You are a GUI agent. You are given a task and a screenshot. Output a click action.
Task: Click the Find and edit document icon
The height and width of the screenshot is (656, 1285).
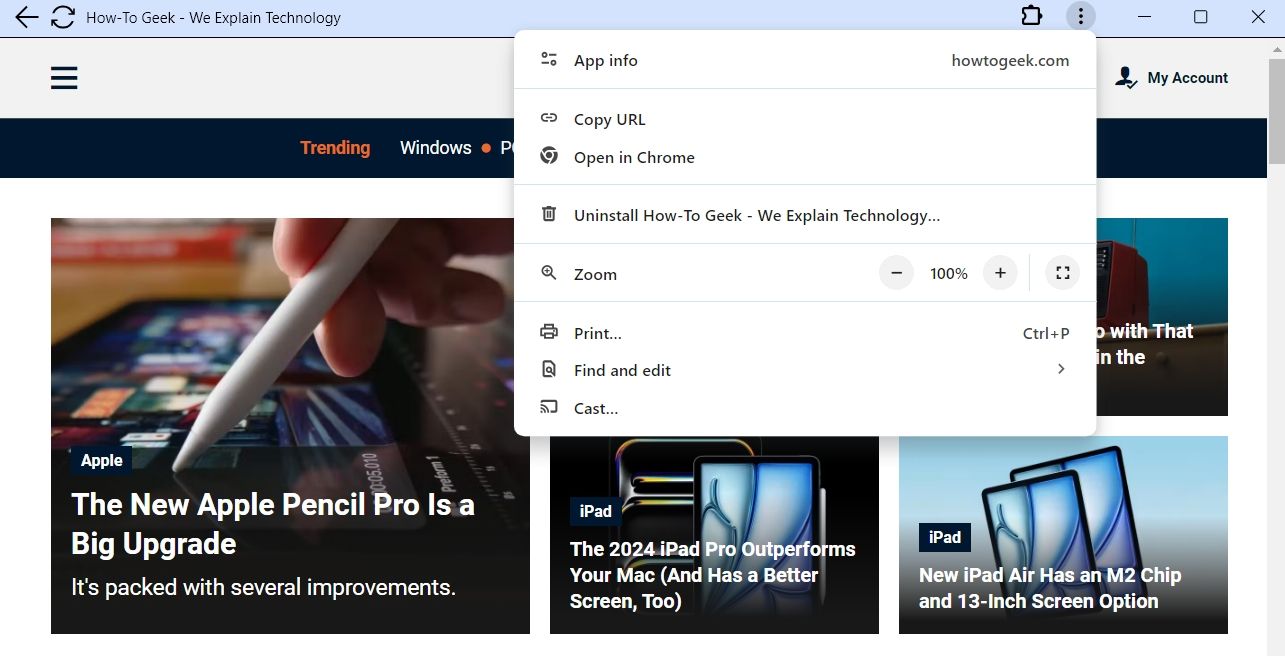(549, 369)
